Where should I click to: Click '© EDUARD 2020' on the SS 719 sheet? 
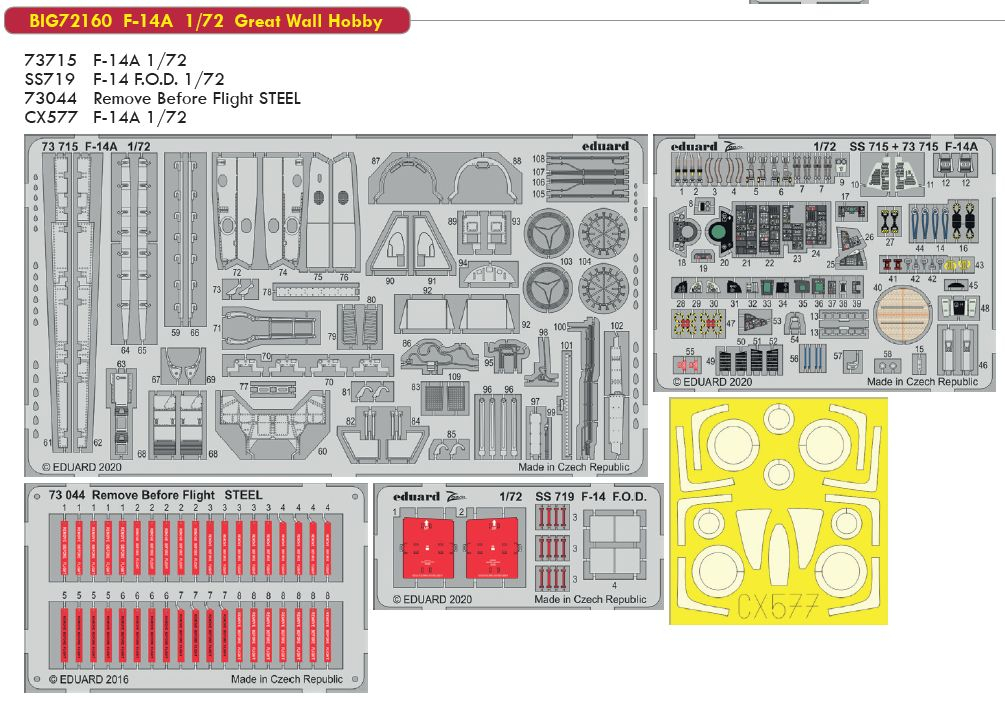click(x=432, y=599)
